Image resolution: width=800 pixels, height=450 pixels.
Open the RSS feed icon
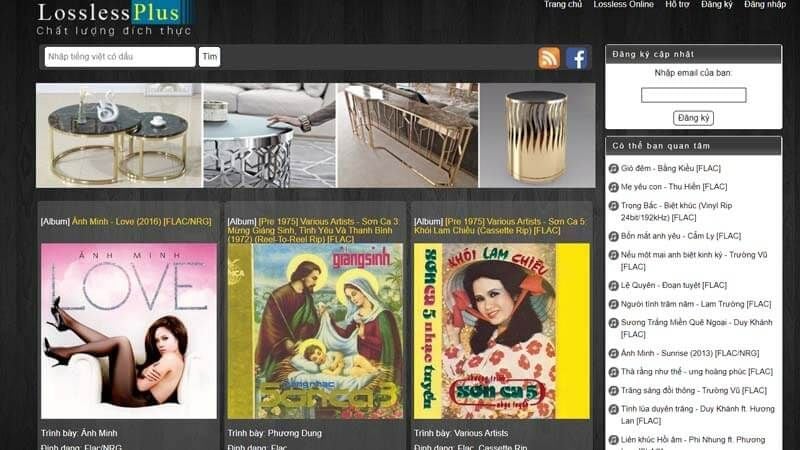tap(549, 58)
